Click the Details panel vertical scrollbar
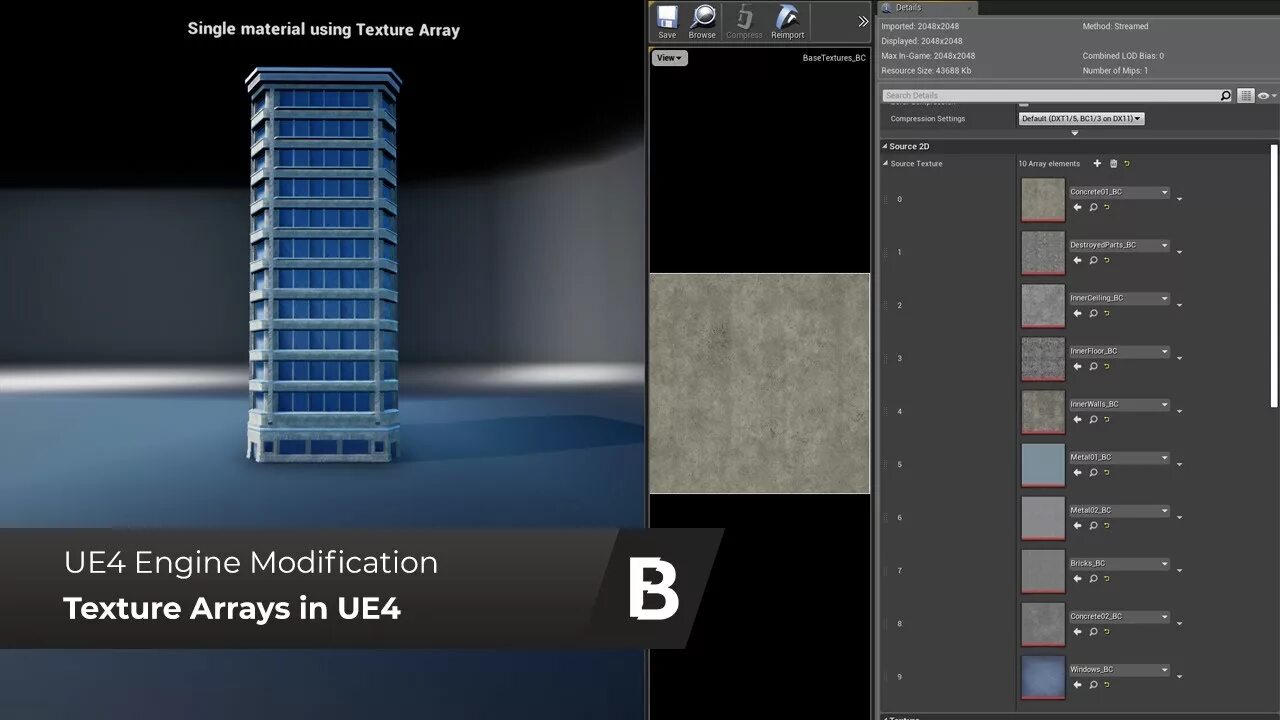 [x=1274, y=275]
